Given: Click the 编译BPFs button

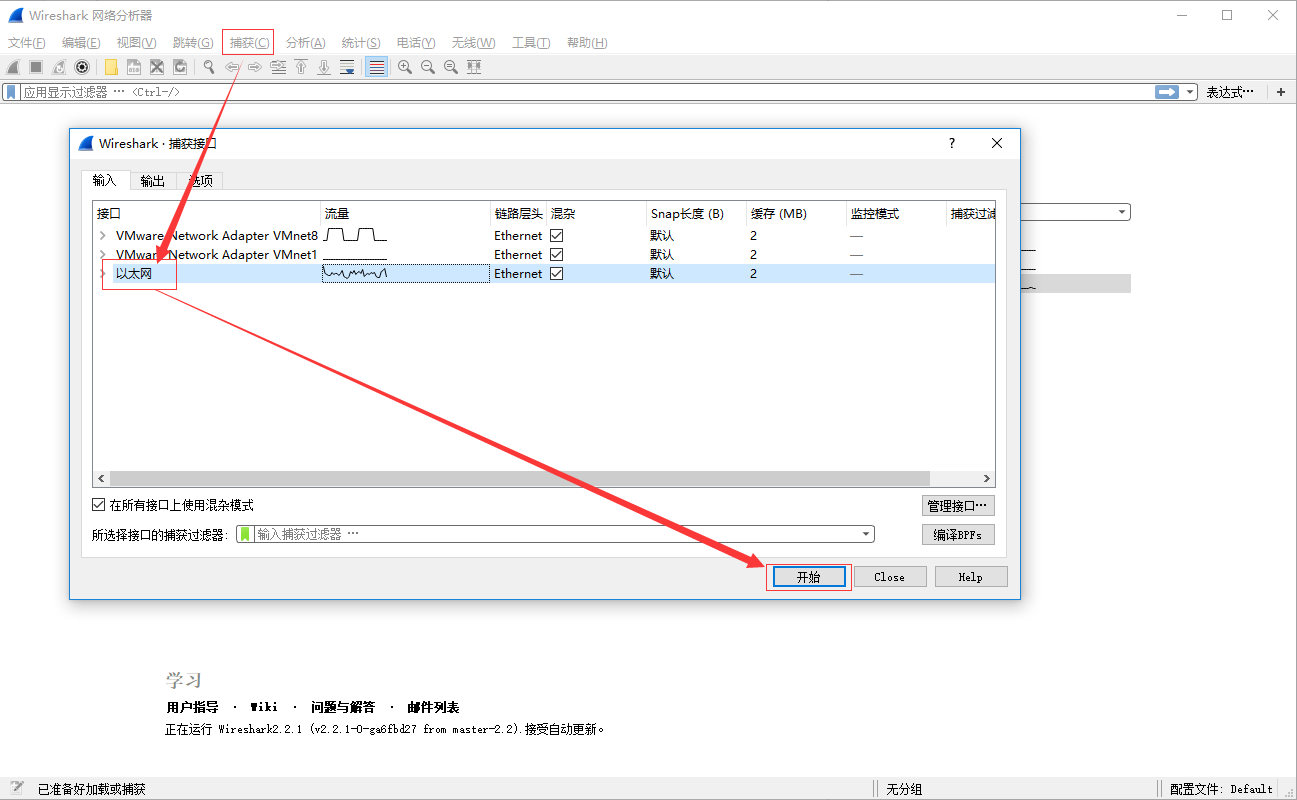Looking at the screenshot, I should pos(958,535).
